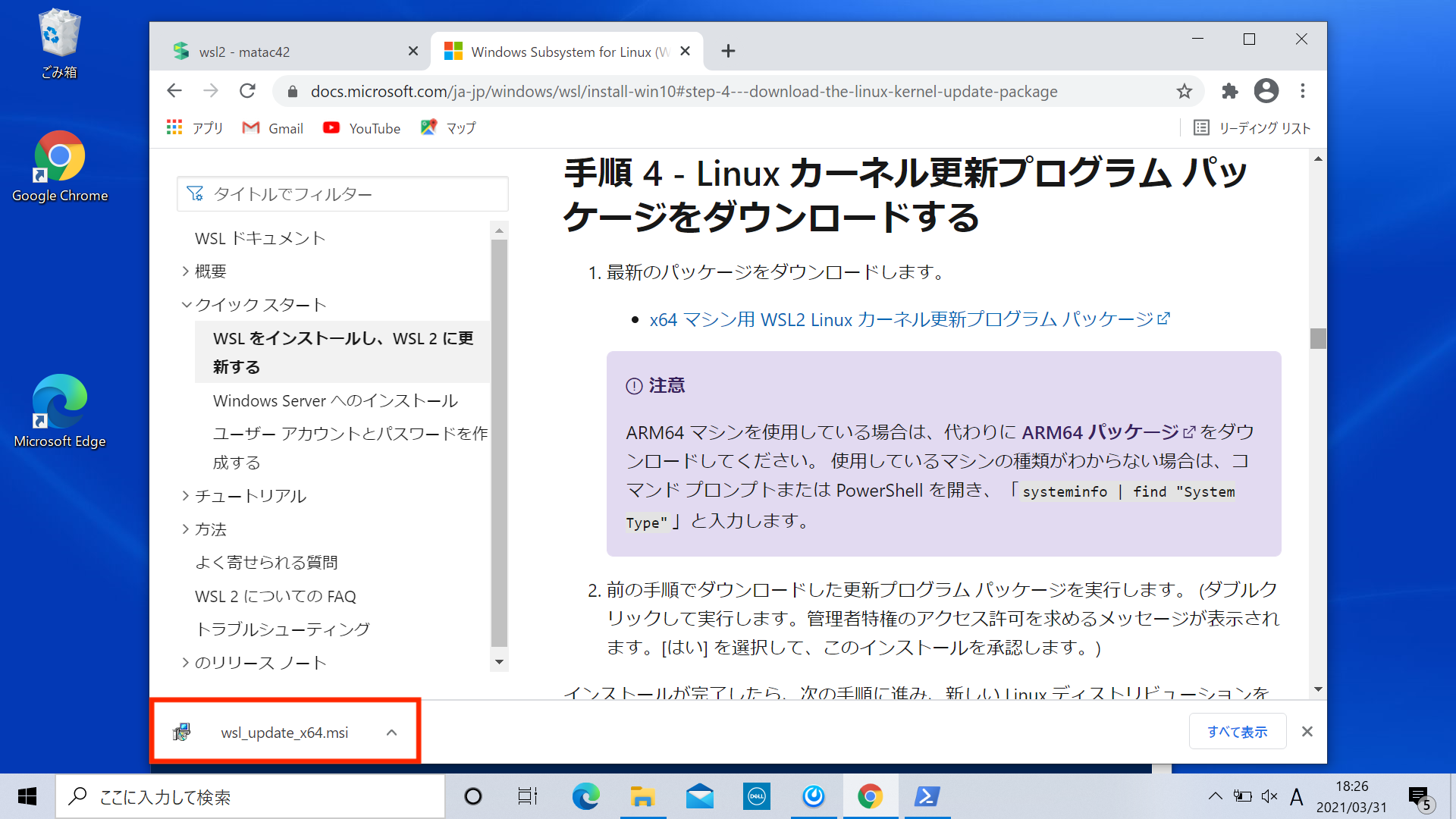Viewport: 1456px width, 819px height.
Task: Open Cortana circle icon on taskbar
Action: pyautogui.click(x=473, y=796)
